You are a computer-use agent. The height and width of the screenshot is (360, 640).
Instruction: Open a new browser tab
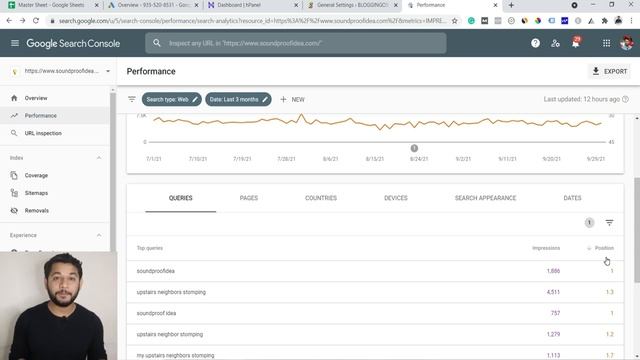(x=511, y=5)
